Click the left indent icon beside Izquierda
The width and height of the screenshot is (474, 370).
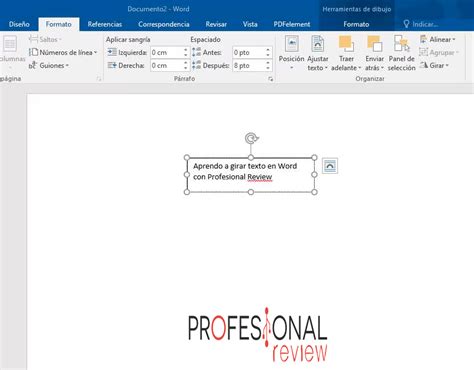tap(112, 52)
